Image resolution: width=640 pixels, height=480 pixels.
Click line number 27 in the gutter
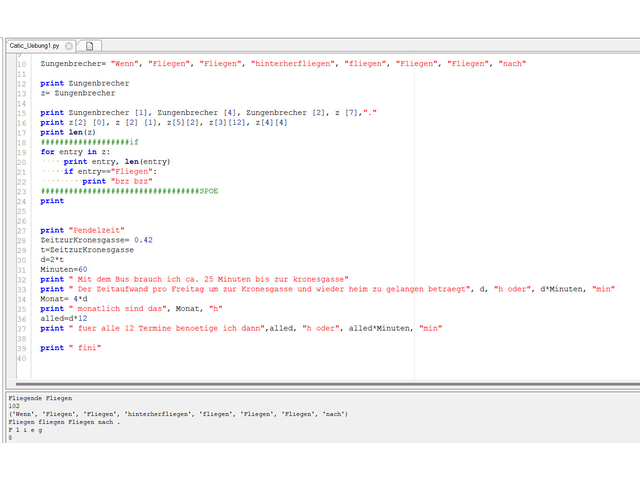22,231
